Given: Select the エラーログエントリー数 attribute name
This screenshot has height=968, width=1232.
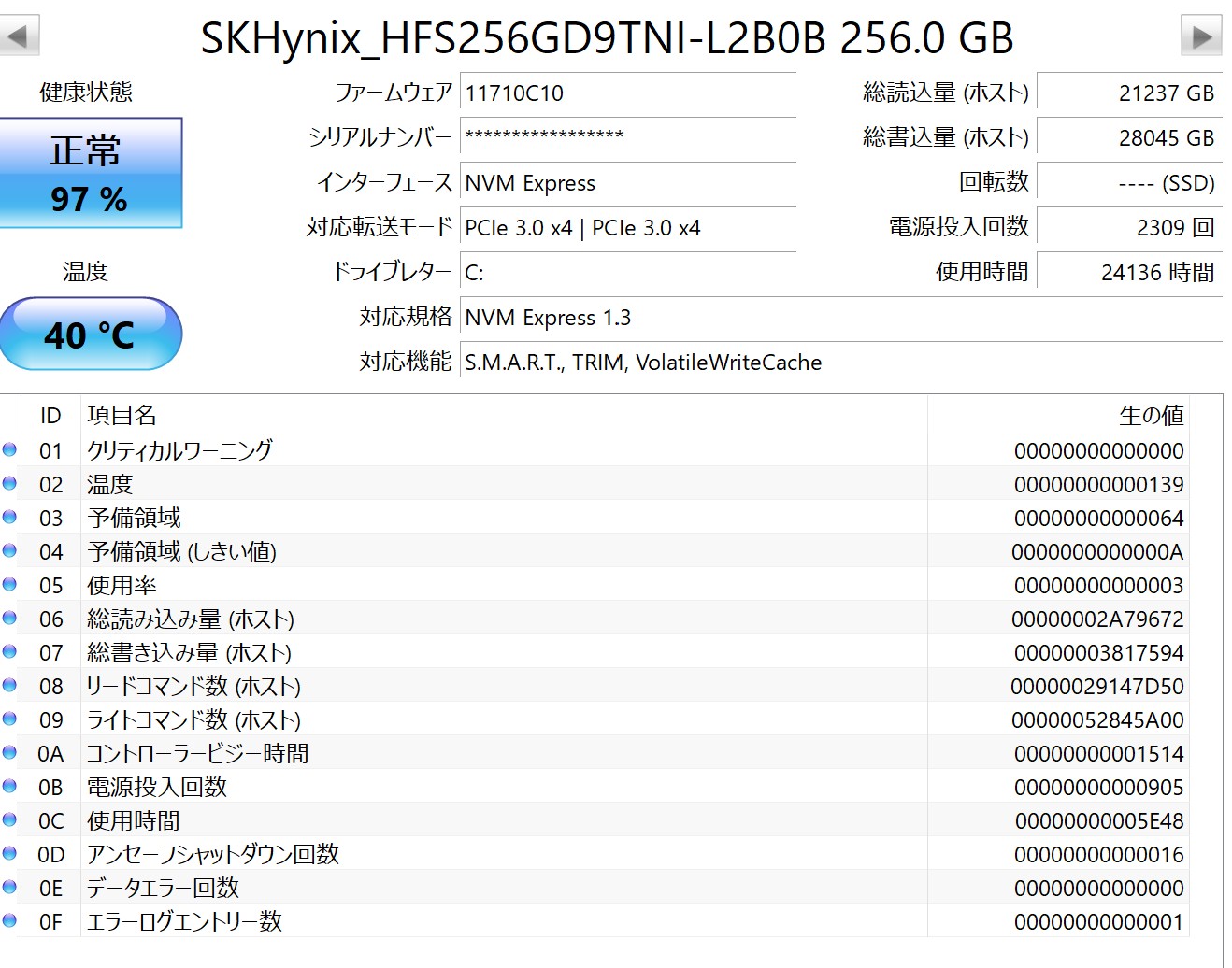Looking at the screenshot, I should pos(184,921).
